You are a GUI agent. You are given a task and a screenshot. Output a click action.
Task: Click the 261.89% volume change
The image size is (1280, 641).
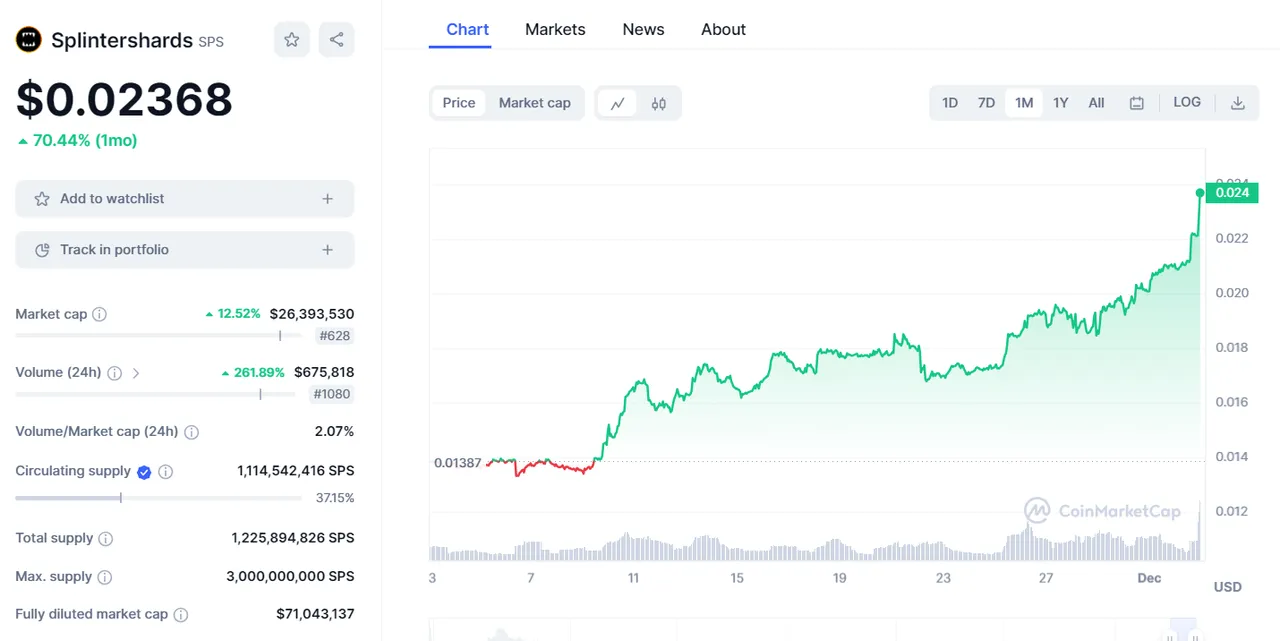click(x=253, y=373)
